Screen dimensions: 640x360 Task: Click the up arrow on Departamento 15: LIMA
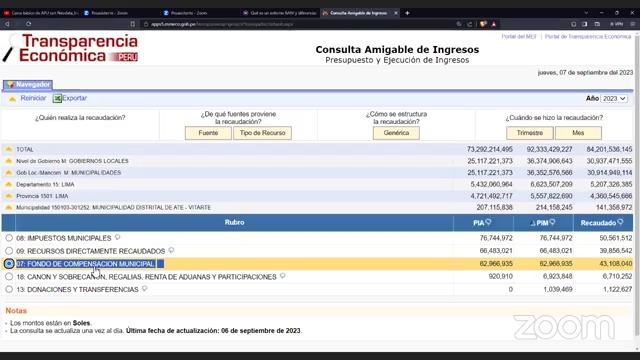point(9,184)
